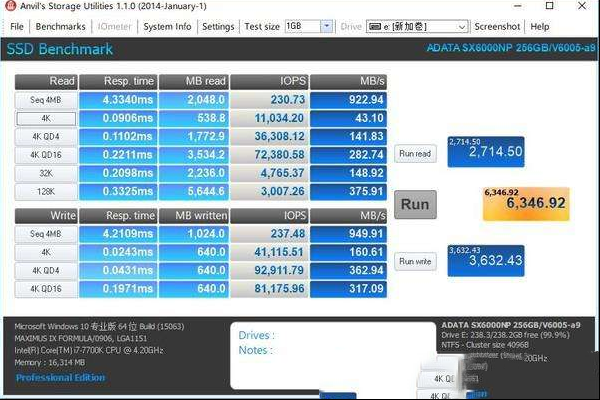Click the MB written column header
The image size is (600, 400).
[x=194, y=216]
